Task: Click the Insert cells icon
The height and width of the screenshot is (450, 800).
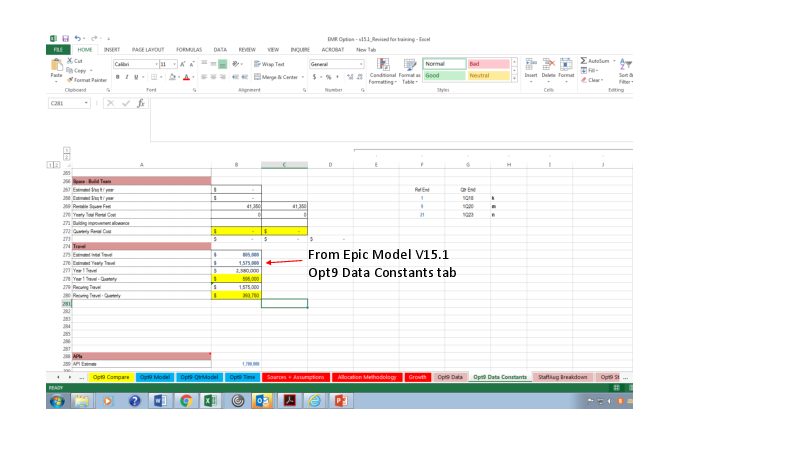Action: (x=531, y=68)
